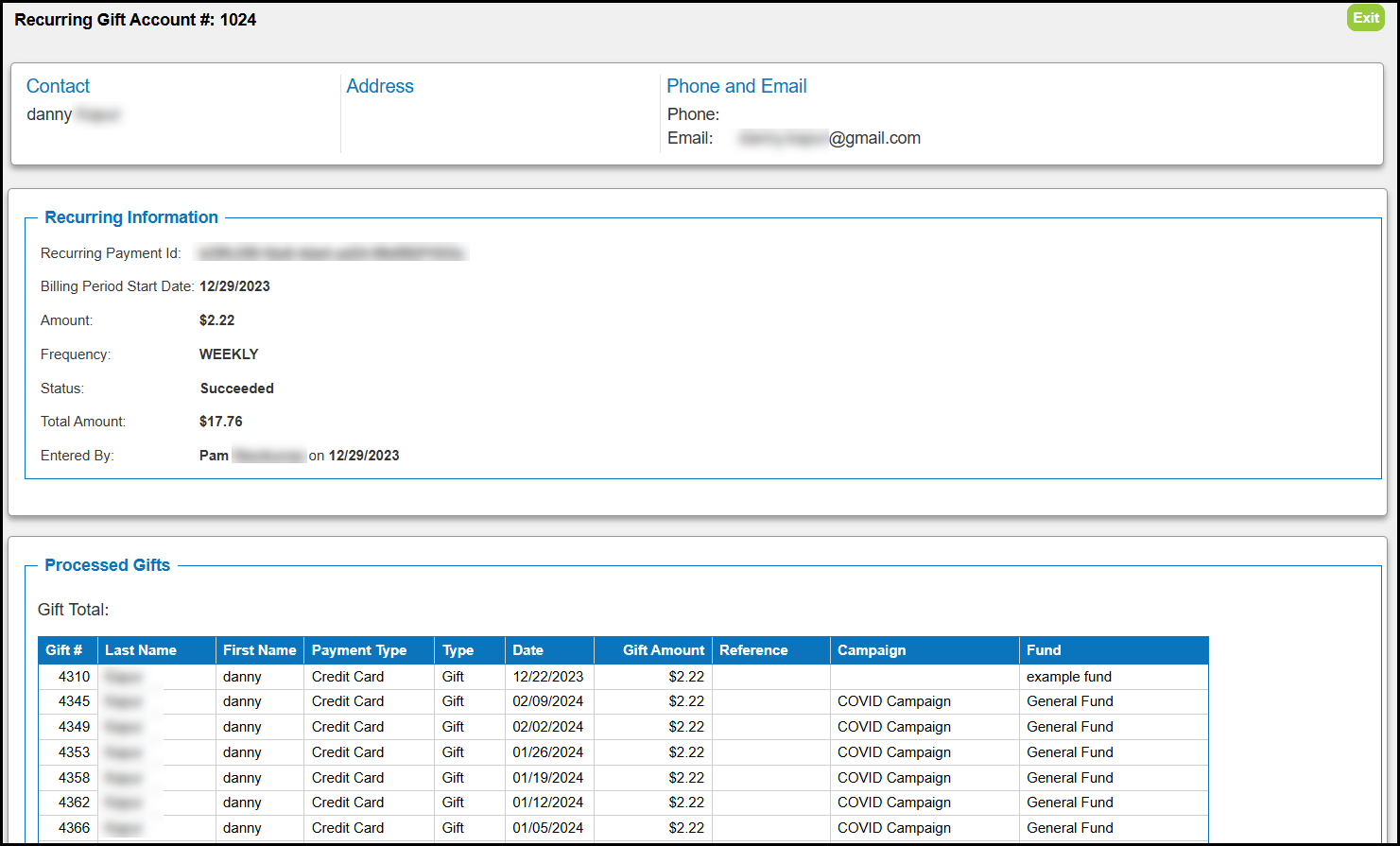The width and height of the screenshot is (1400, 846).
Task: Click the Gift Amount column header
Action: coord(653,650)
